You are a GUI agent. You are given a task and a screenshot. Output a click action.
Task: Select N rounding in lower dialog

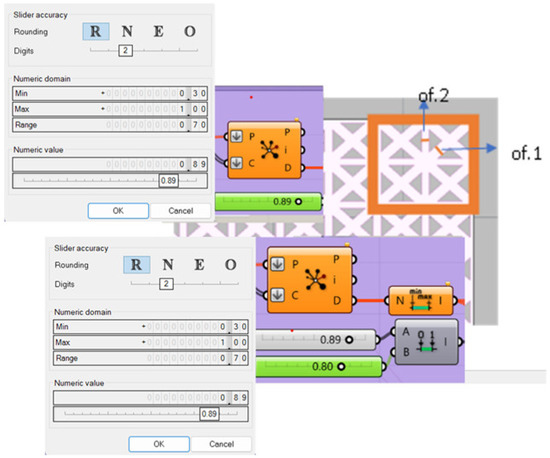coord(168,265)
